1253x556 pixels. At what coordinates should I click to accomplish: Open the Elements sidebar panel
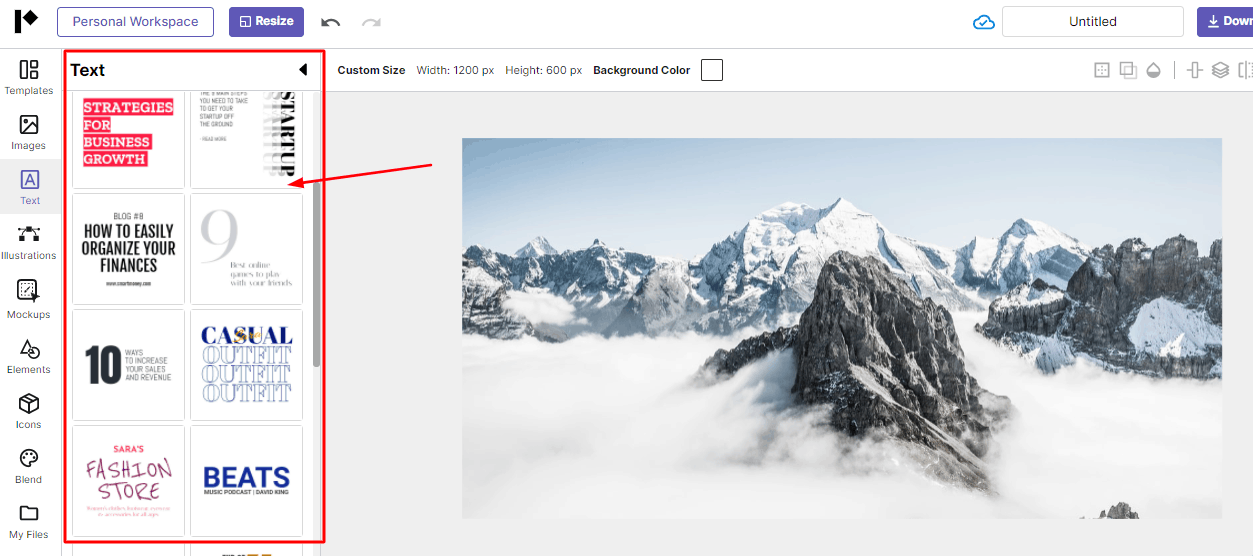tap(29, 357)
